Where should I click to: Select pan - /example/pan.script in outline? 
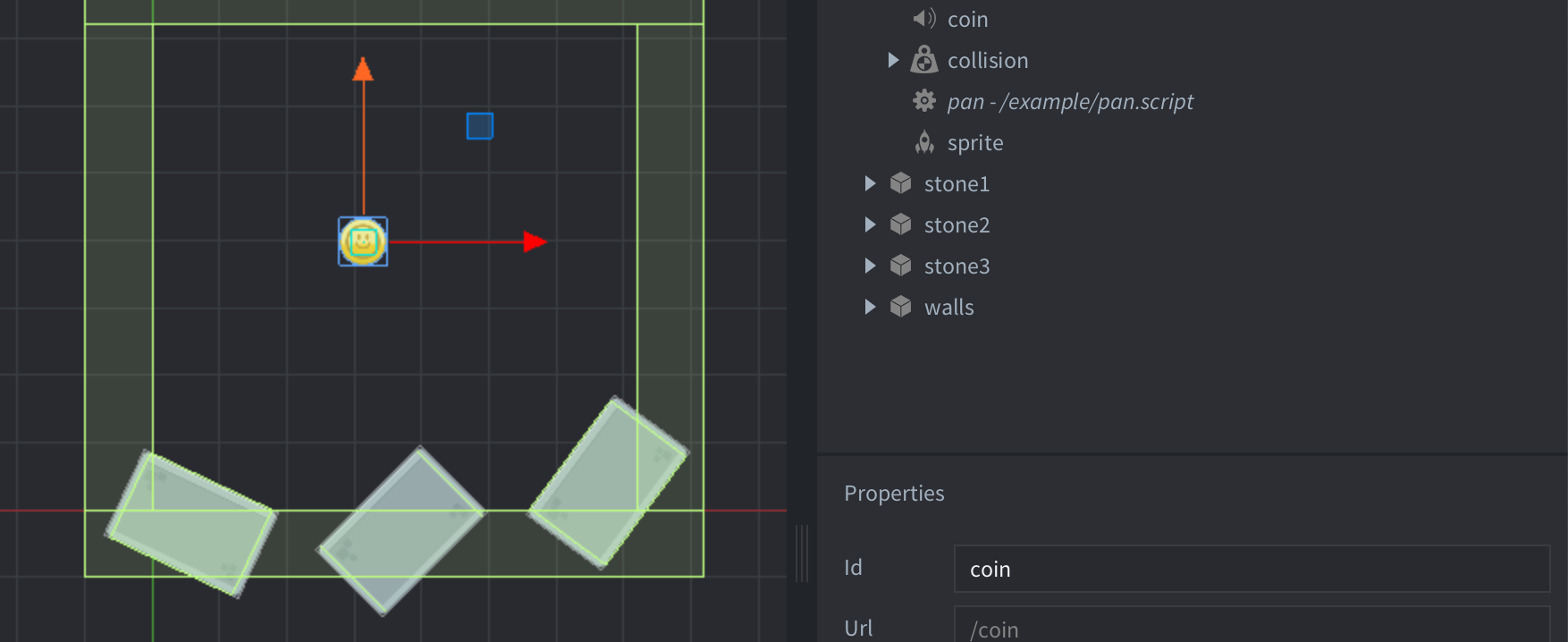pos(1070,102)
